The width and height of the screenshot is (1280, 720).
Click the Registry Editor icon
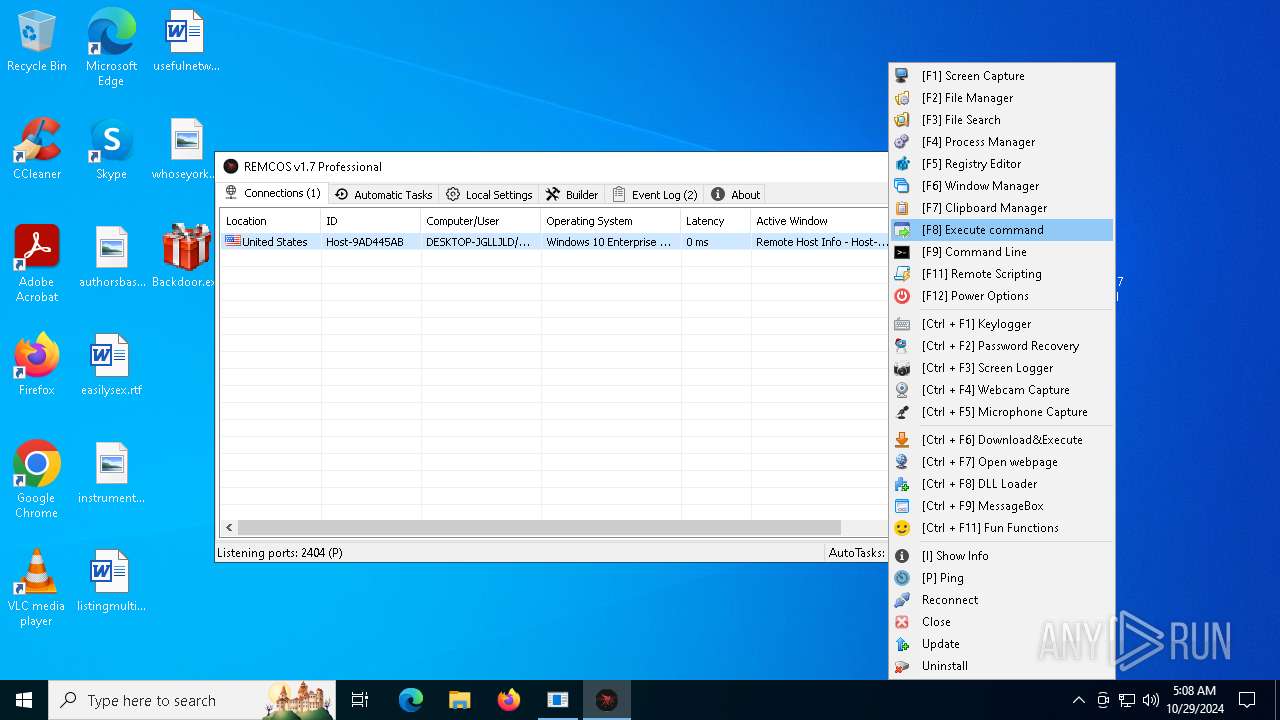point(902,164)
